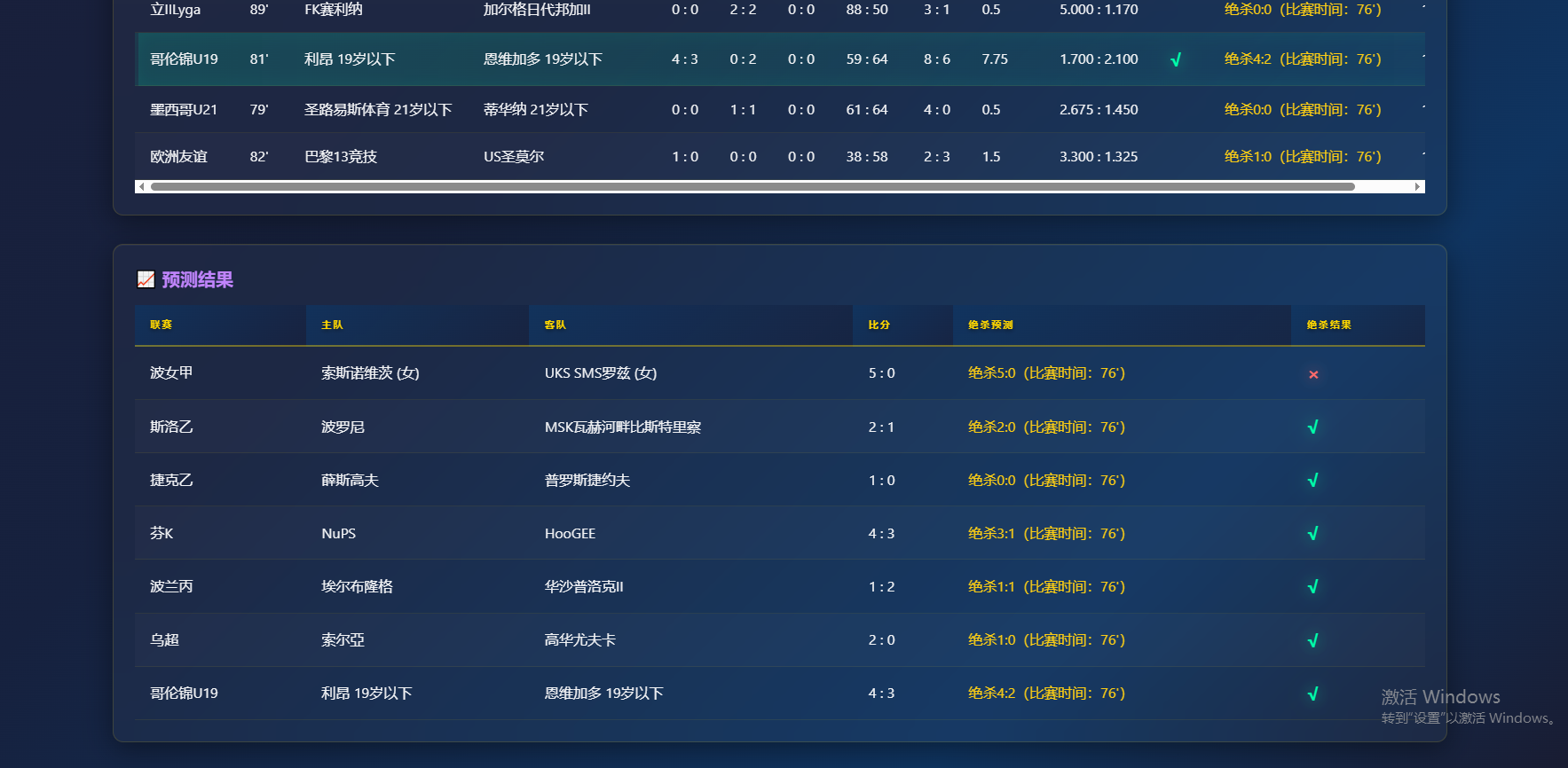Click the green check in 波兰丙 row
The width and height of the screenshot is (1568, 768).
(x=1313, y=587)
